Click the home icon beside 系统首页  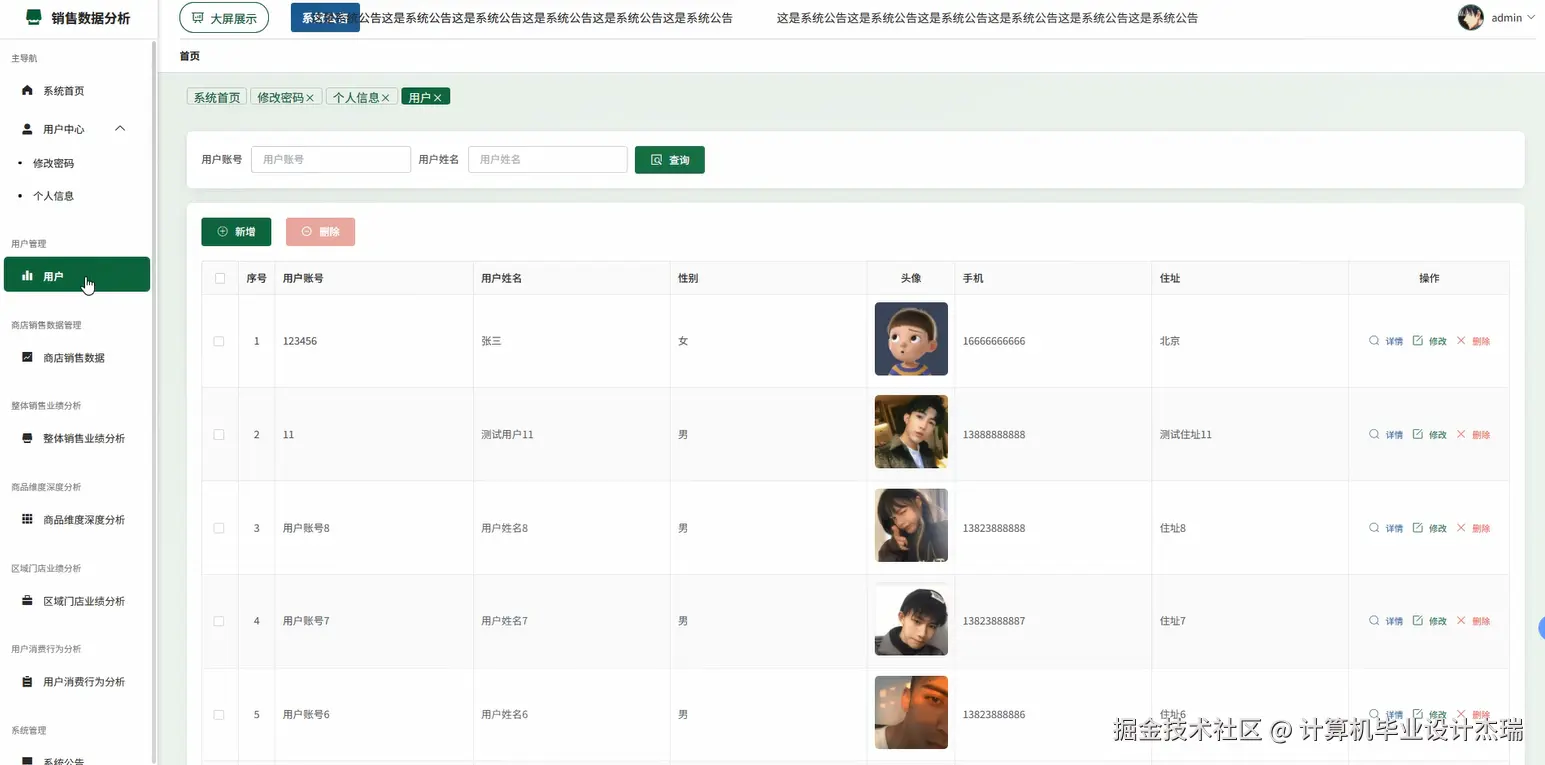(x=27, y=91)
